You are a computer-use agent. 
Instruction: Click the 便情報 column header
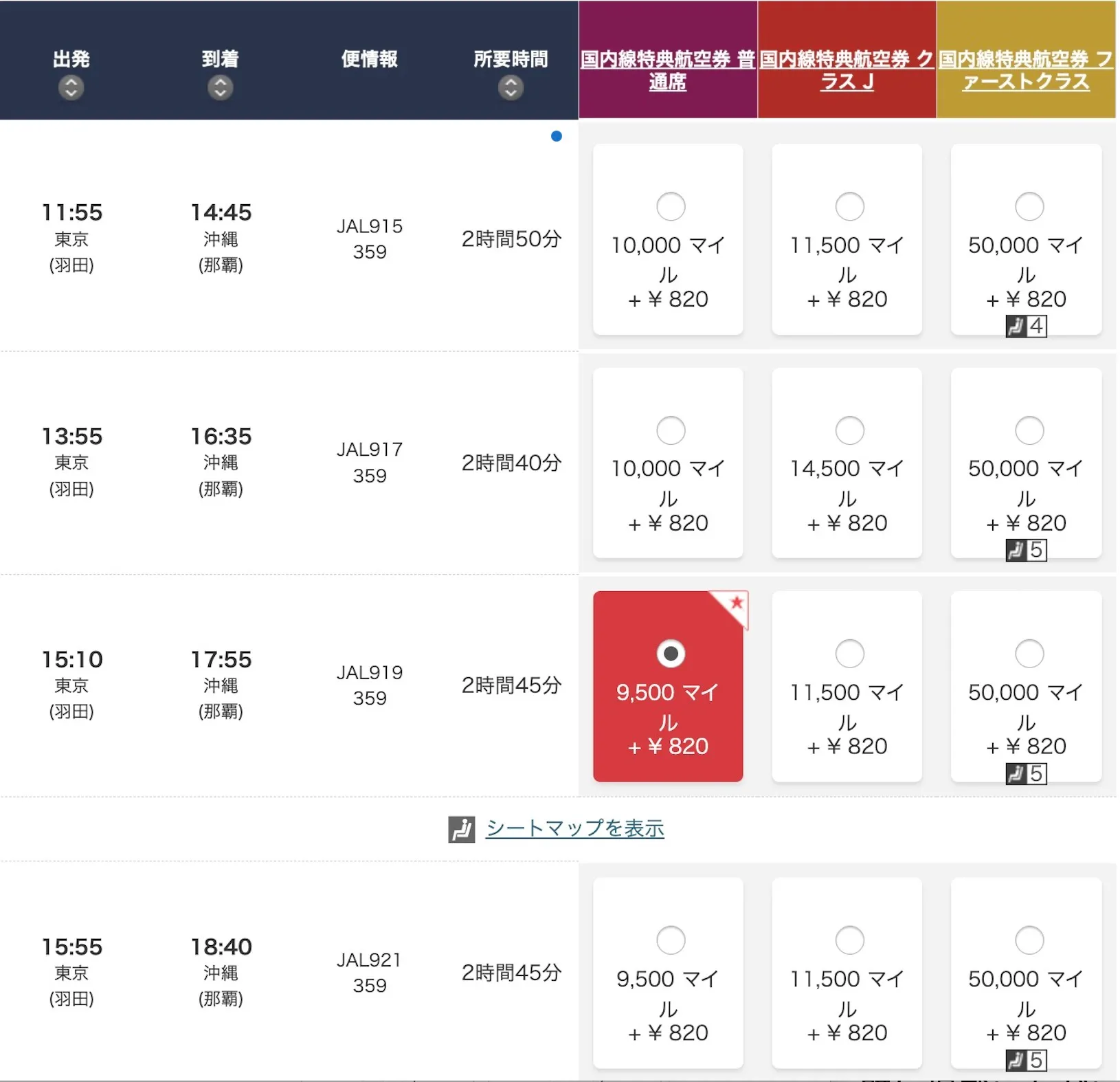[370, 59]
